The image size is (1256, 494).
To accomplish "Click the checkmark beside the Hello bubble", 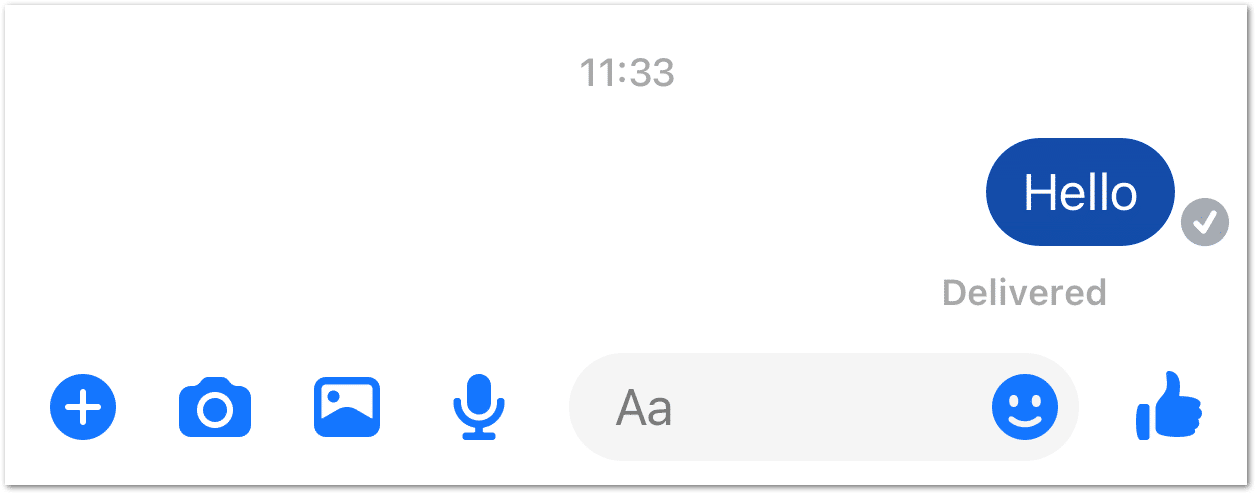I will 1204,222.
